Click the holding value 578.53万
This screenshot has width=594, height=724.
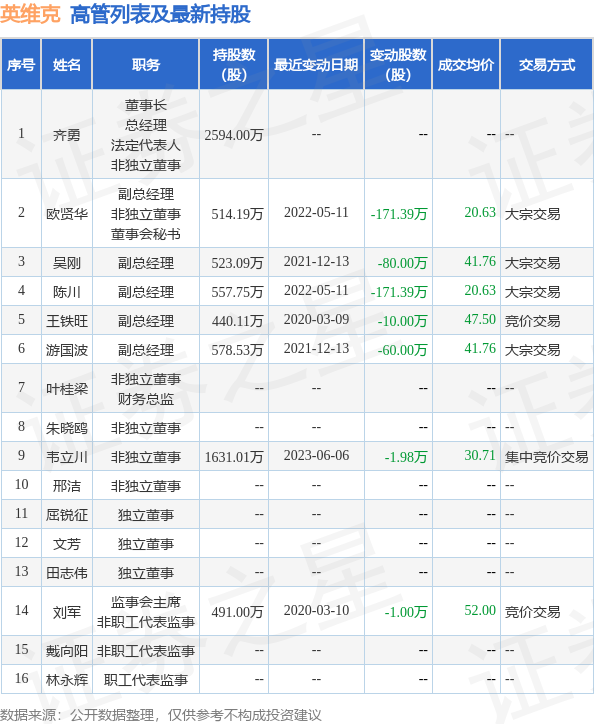237,350
